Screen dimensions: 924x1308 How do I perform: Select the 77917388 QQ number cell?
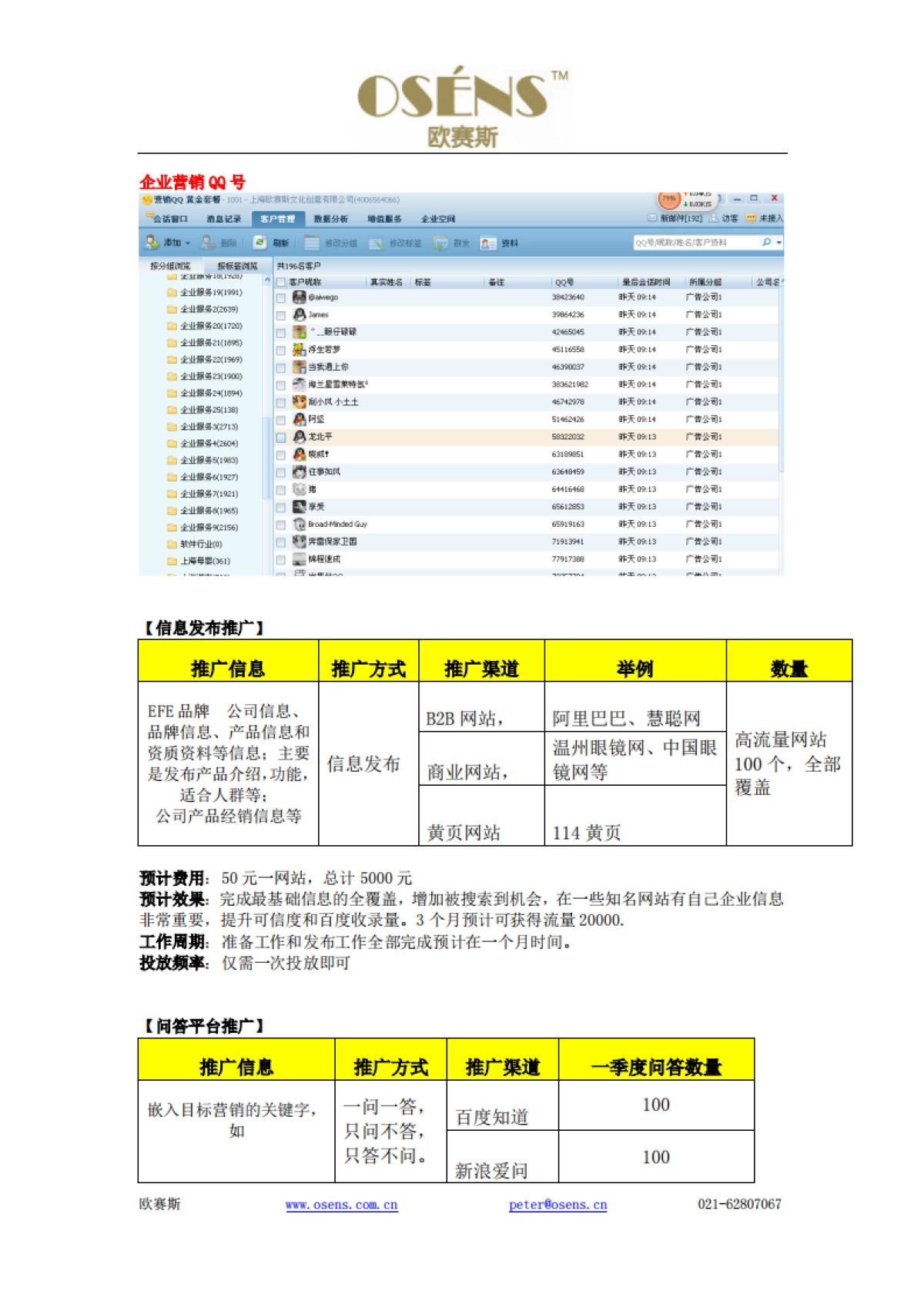(568, 559)
